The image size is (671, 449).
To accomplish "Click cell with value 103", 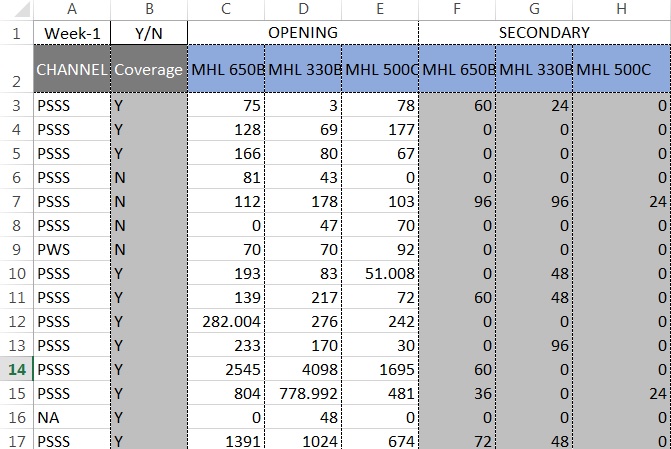I will coord(380,201).
